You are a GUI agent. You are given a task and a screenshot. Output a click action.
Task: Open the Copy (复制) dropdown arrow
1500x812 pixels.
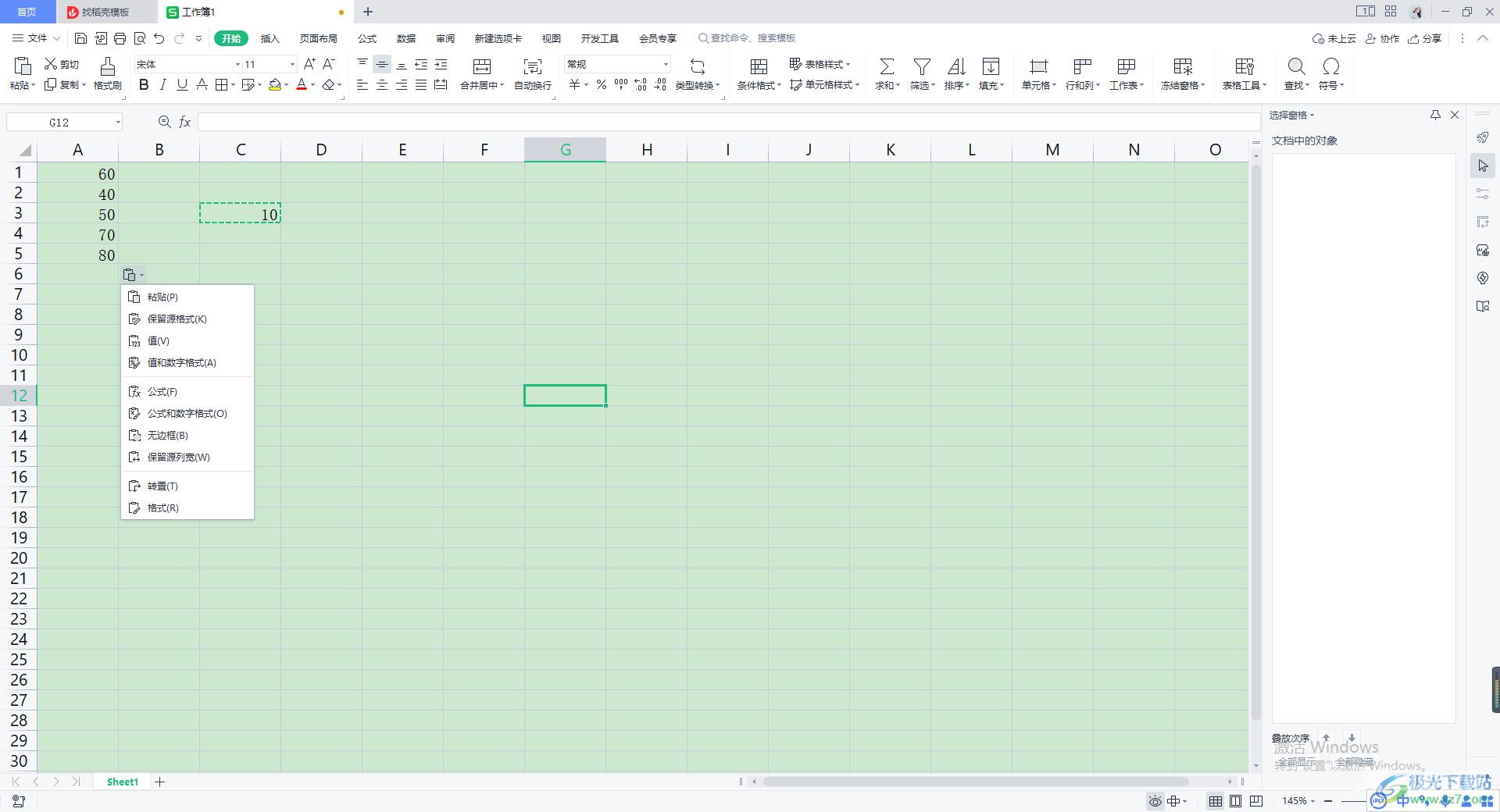[84, 85]
